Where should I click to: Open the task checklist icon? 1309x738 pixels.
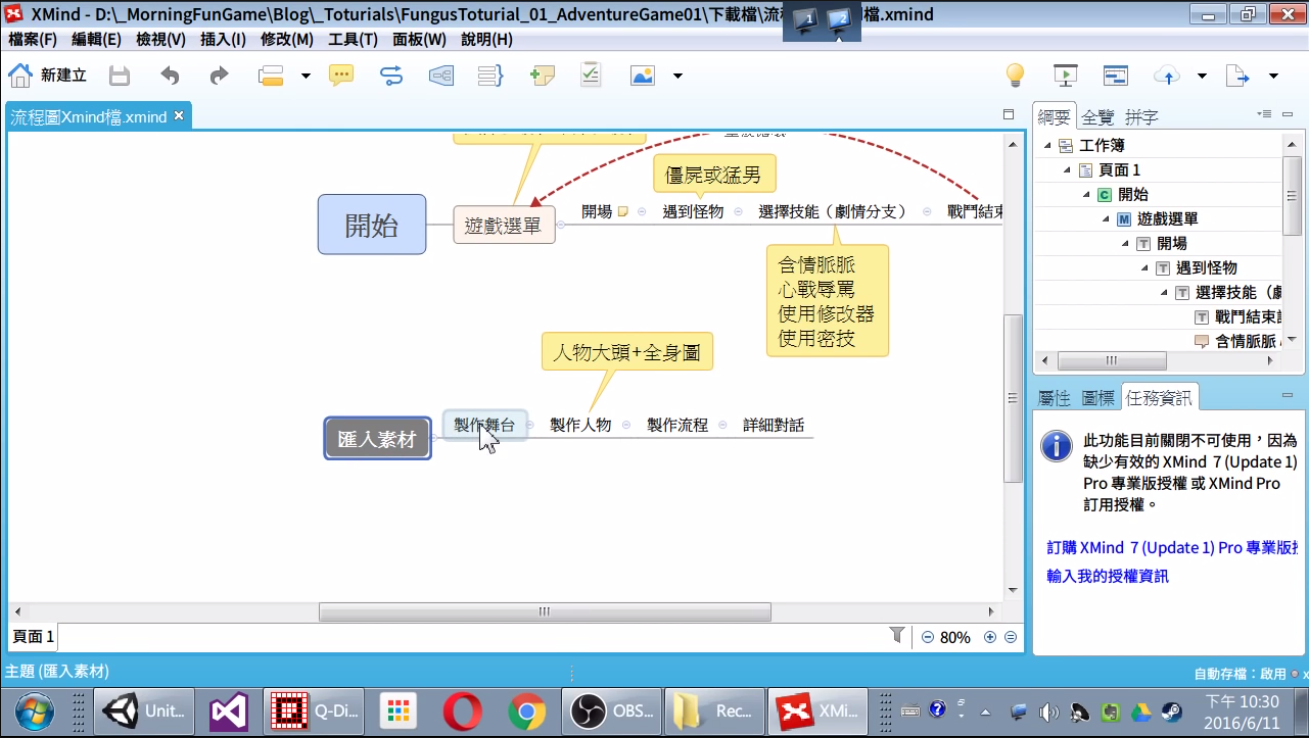pos(591,75)
